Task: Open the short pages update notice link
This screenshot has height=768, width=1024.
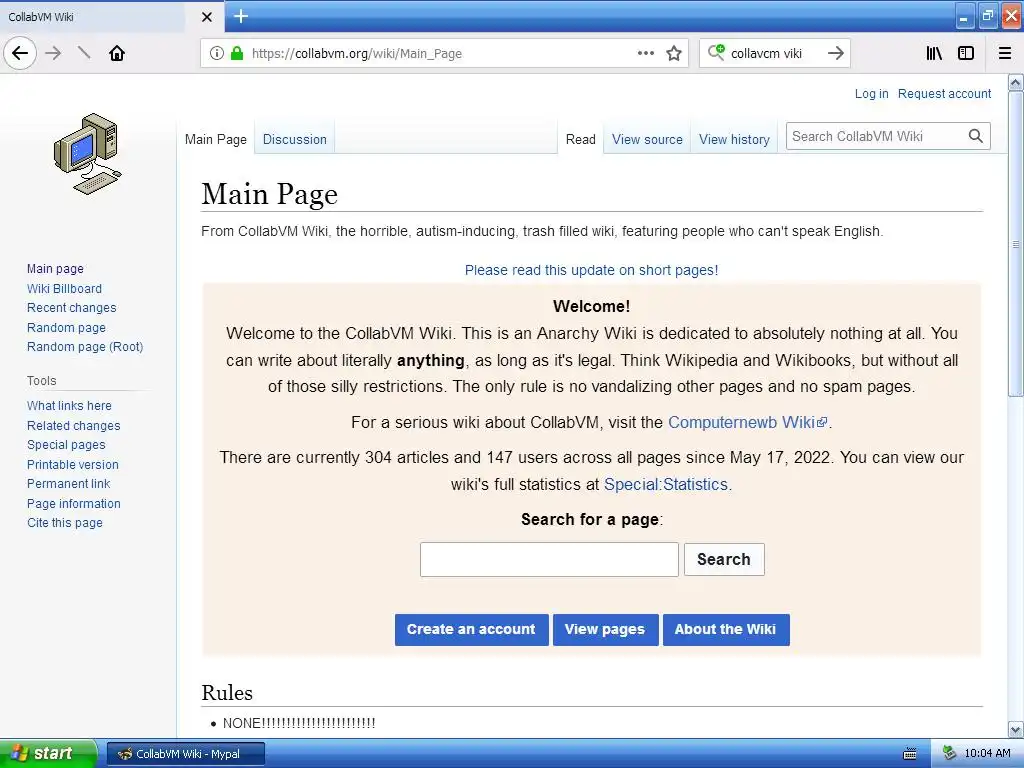Action: pos(591,270)
